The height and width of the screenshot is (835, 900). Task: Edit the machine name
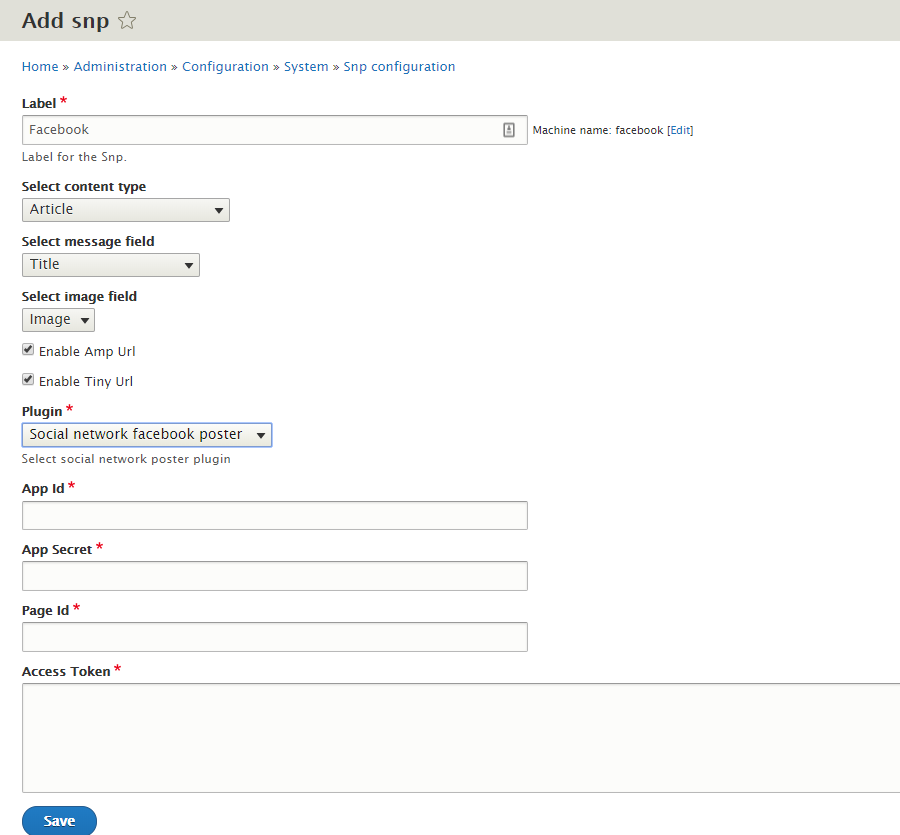click(x=680, y=130)
